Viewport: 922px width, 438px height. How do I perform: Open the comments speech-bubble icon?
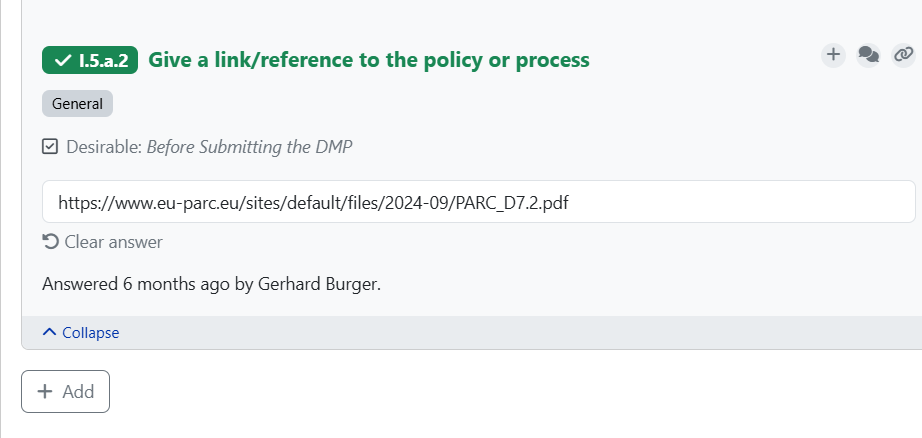pyautogui.click(x=869, y=55)
